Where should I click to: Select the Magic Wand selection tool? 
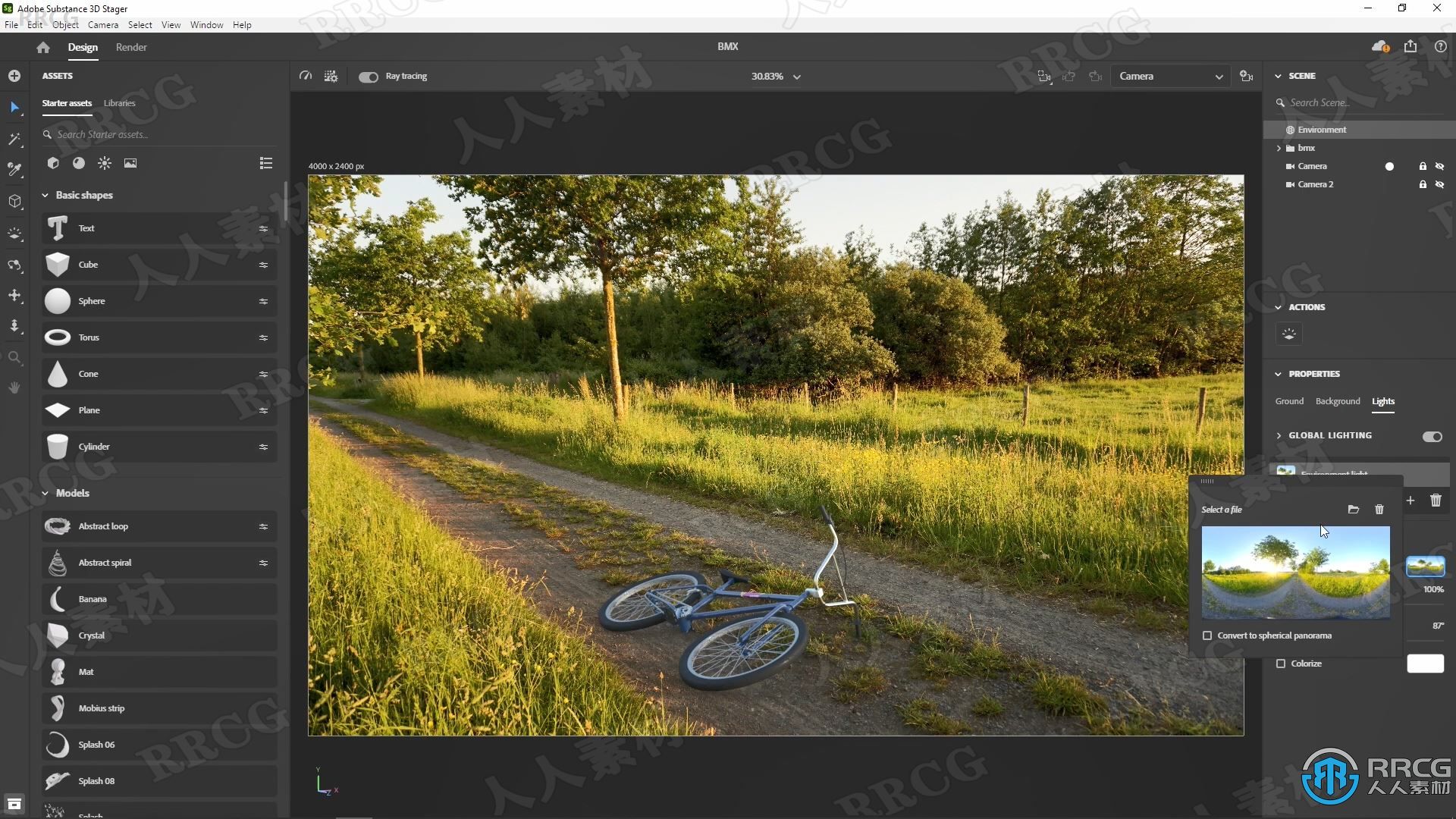[14, 139]
